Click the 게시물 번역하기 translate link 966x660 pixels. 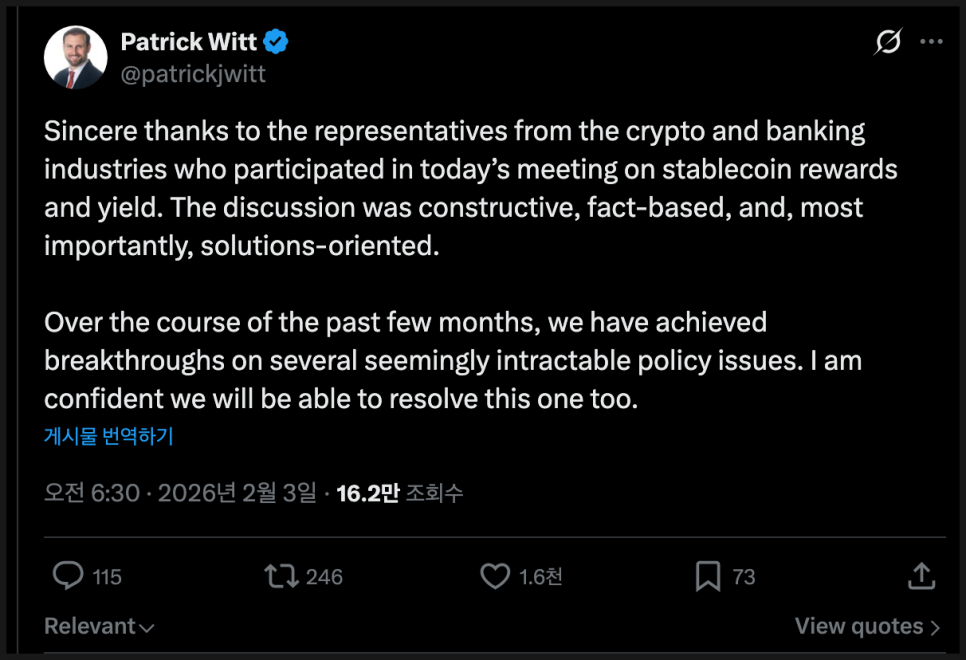click(x=109, y=436)
